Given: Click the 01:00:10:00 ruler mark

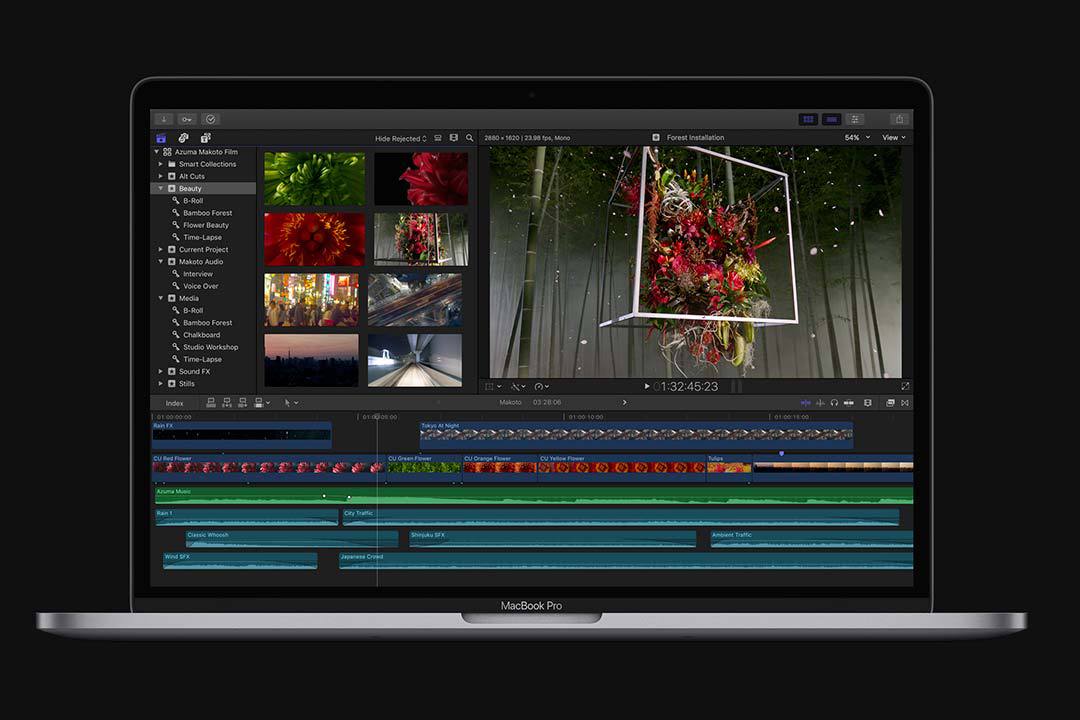Looking at the screenshot, I should point(586,417).
